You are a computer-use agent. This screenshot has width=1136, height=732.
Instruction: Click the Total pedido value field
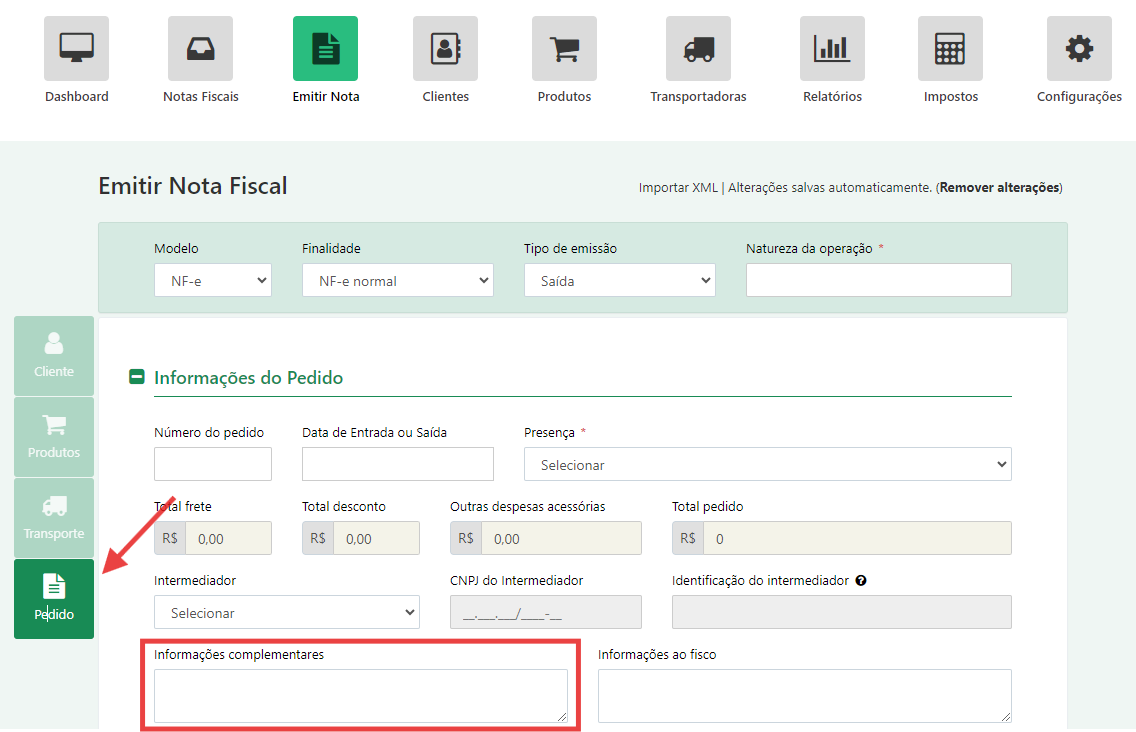pyautogui.click(x=857, y=538)
